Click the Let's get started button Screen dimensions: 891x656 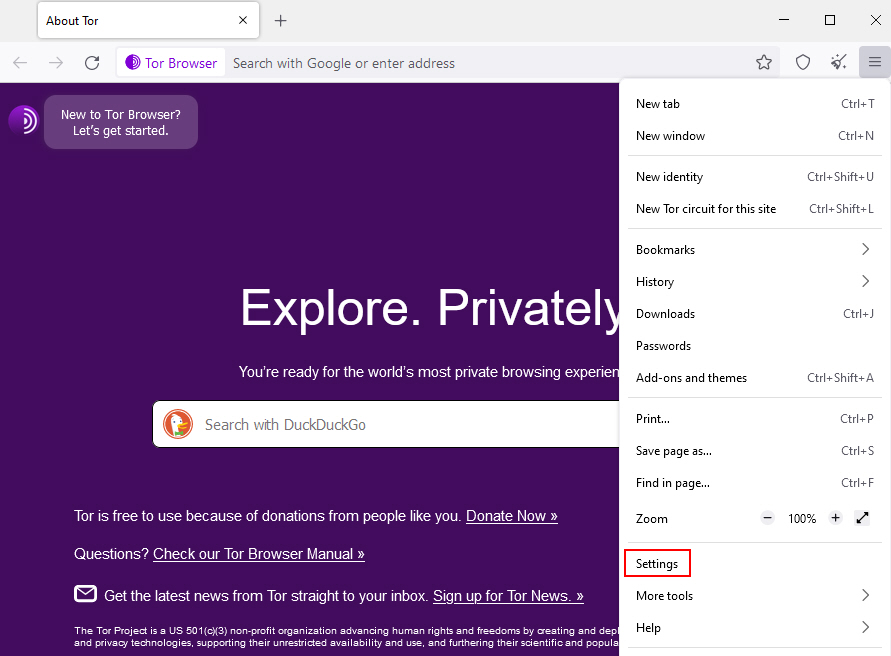(x=120, y=122)
